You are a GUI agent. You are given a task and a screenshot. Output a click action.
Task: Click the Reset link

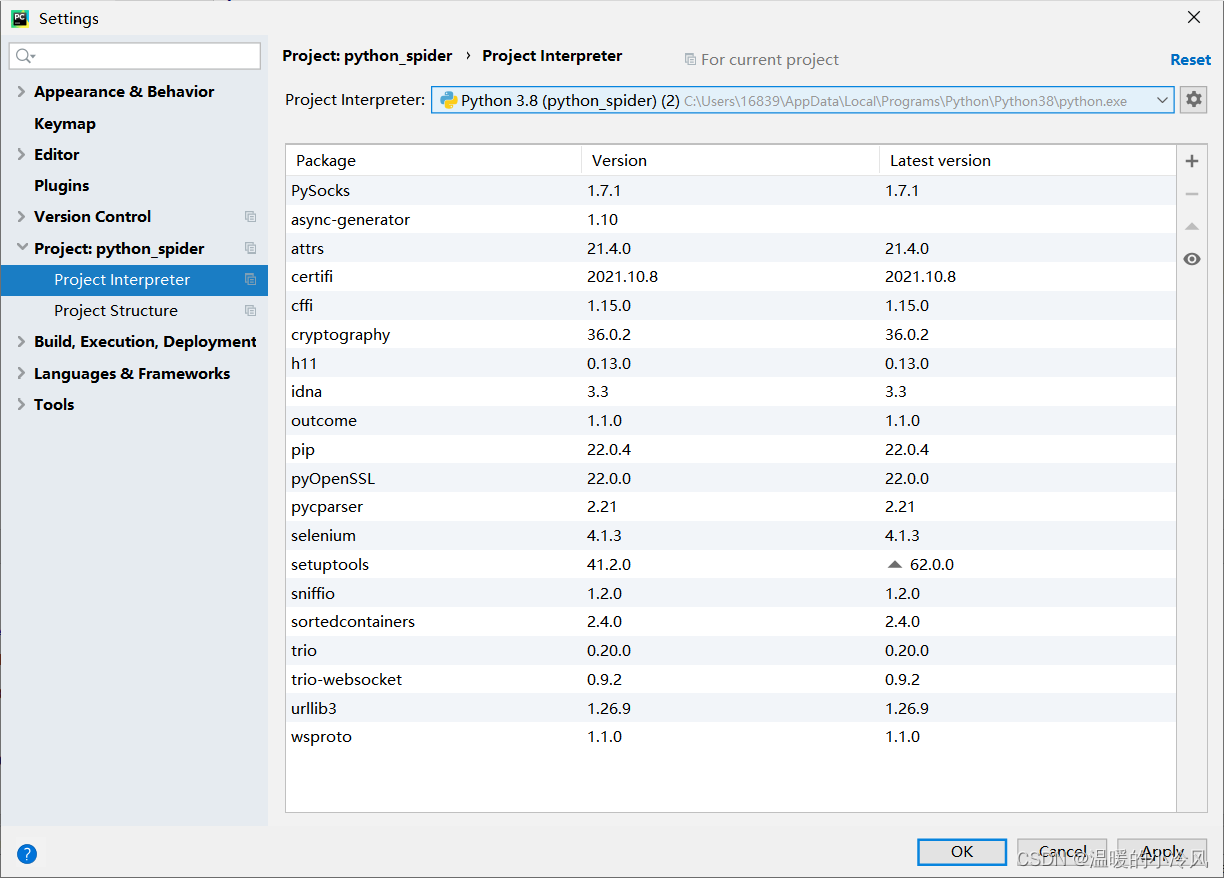tap(1190, 60)
